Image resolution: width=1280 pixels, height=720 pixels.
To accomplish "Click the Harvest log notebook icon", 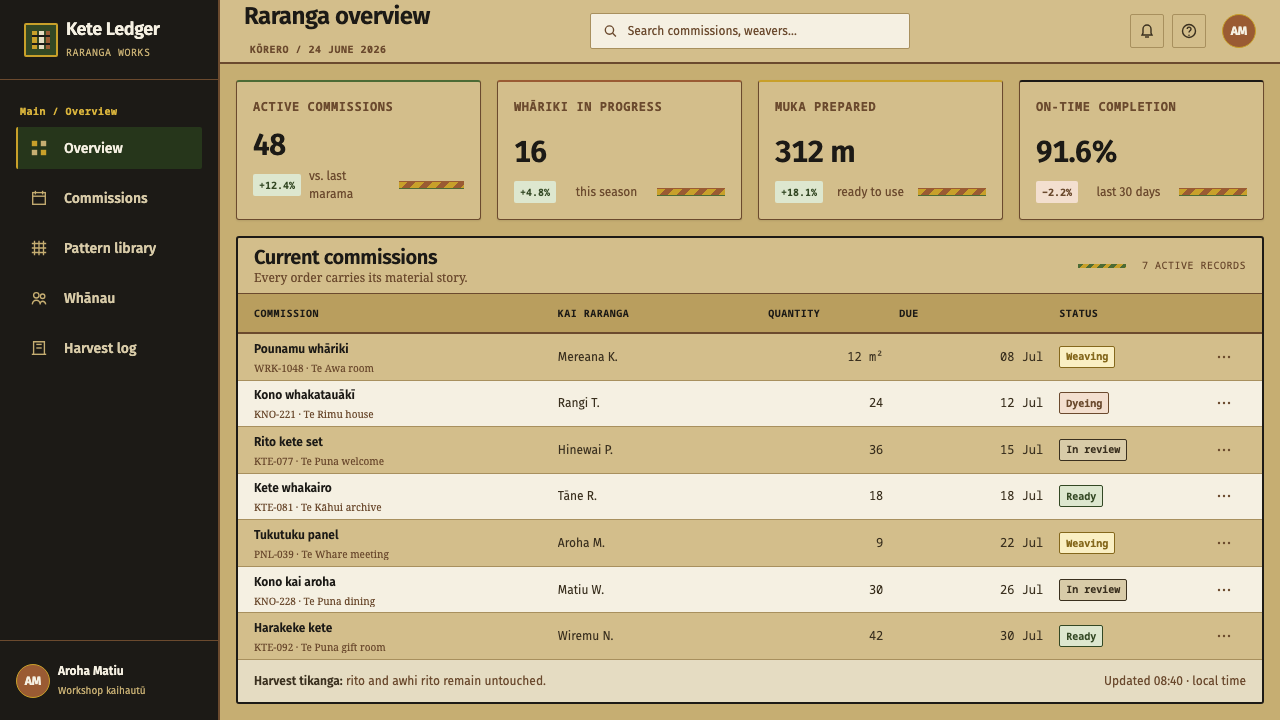I will [x=39, y=348].
